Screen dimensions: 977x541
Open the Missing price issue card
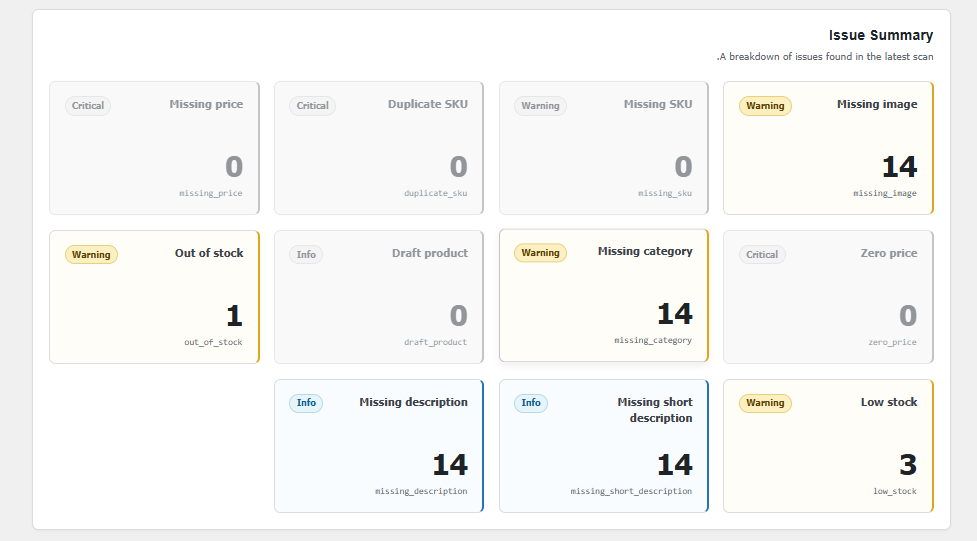pyautogui.click(x=155, y=148)
